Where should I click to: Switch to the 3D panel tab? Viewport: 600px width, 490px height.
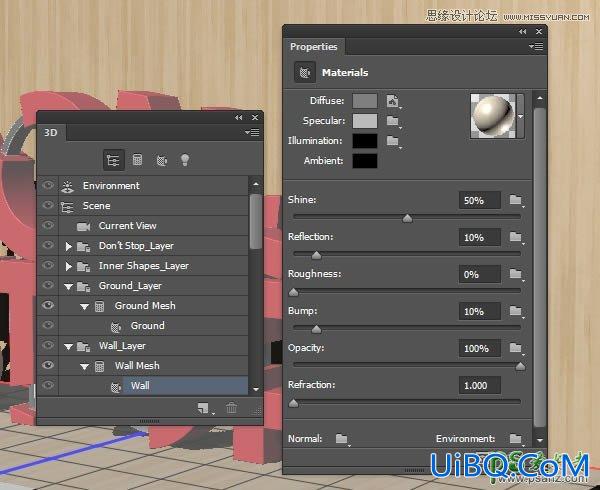pyautogui.click(x=52, y=133)
